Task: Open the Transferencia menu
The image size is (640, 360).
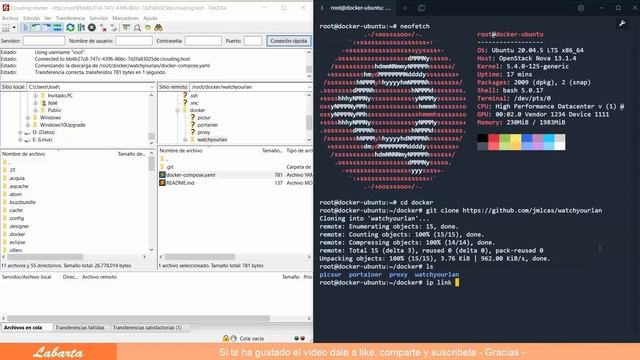Action: [70, 18]
